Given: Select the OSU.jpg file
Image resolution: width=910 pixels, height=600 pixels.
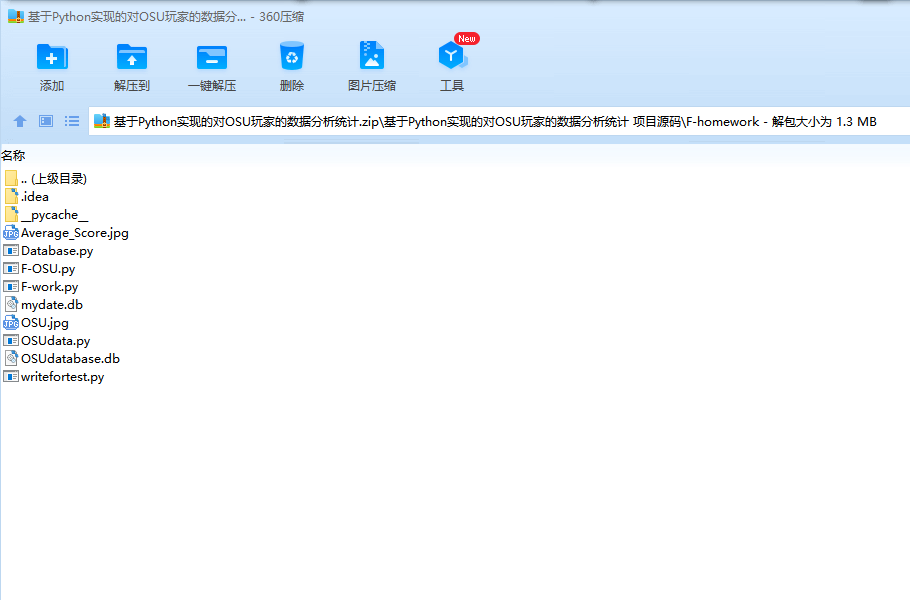Looking at the screenshot, I should pos(36,323).
